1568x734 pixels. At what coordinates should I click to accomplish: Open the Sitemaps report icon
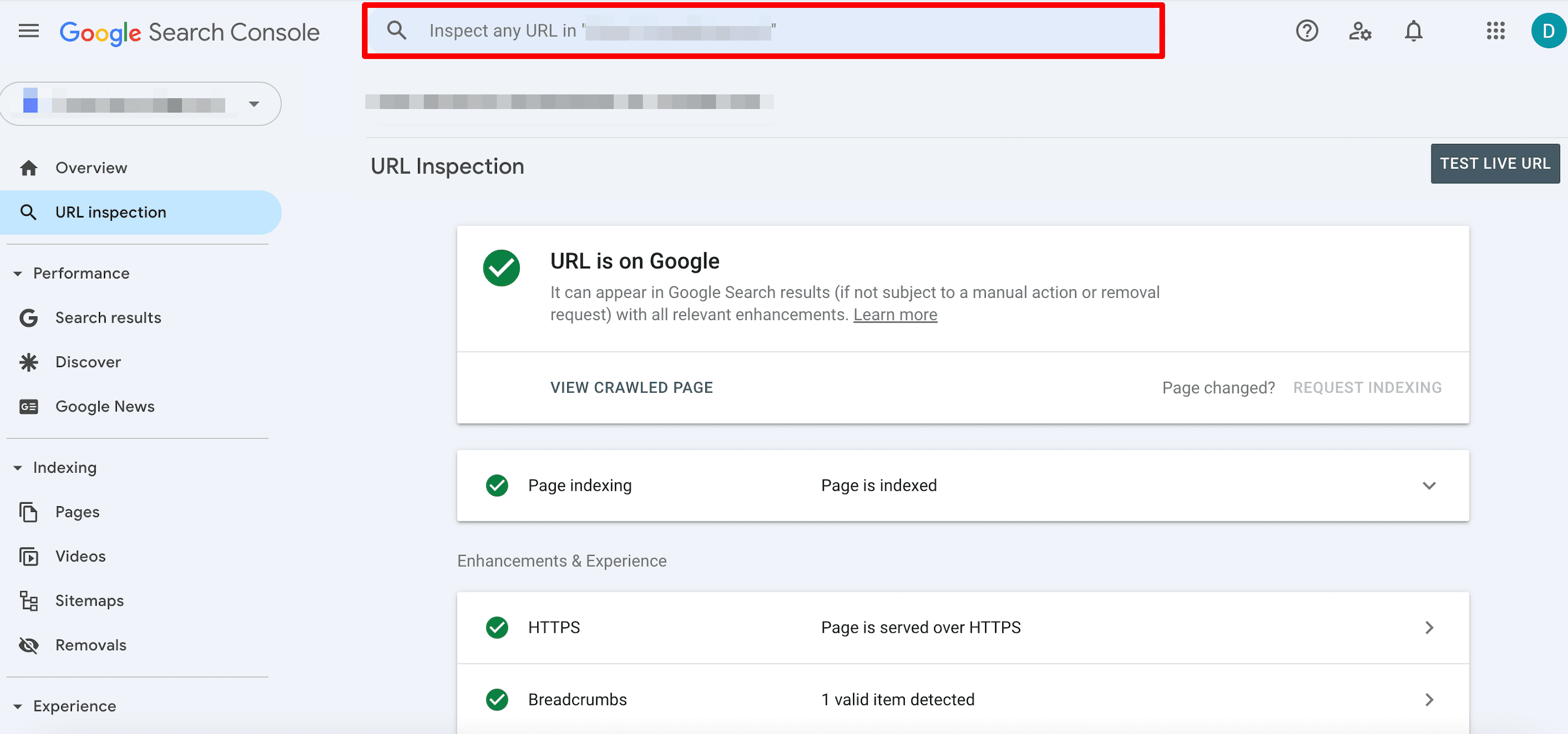click(28, 600)
